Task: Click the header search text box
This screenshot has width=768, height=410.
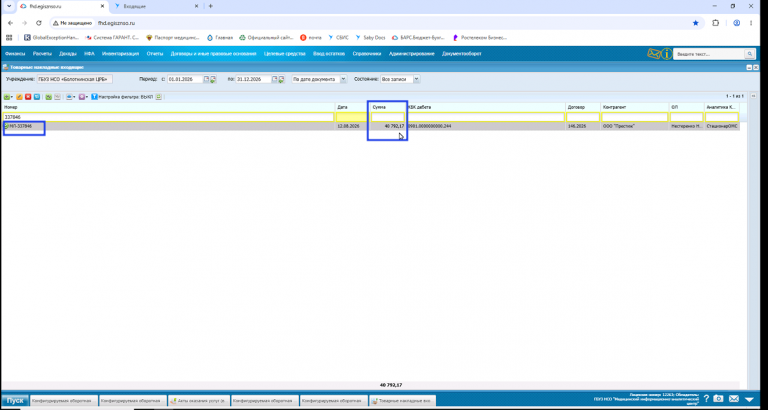Action: coord(709,54)
